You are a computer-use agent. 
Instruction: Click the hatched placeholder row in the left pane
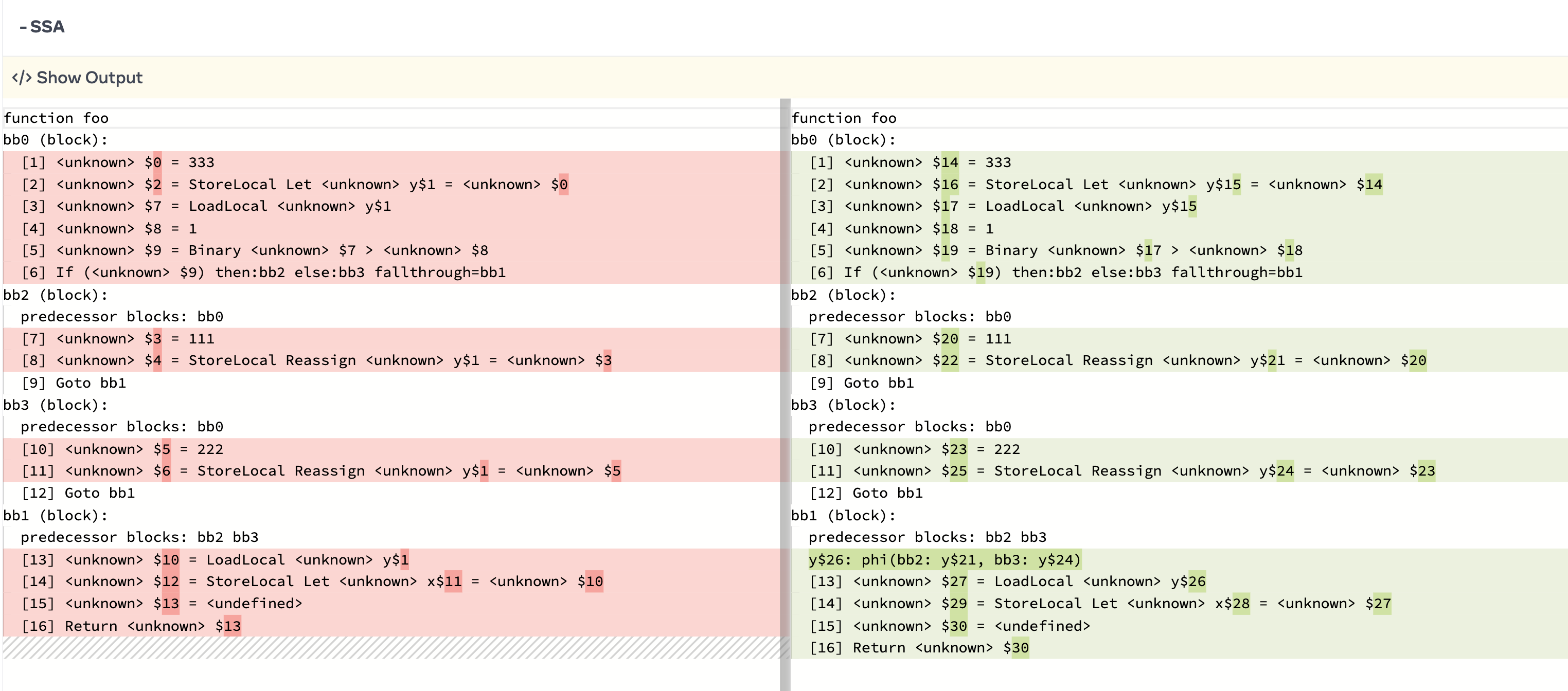389,648
